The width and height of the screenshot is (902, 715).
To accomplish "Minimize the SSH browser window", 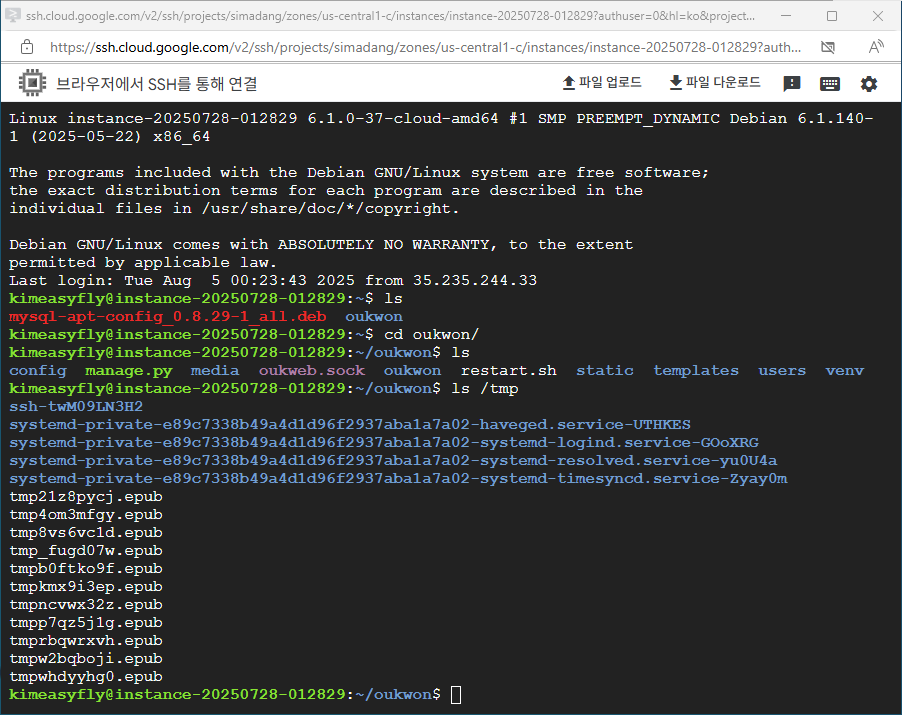I will tap(786, 16).
